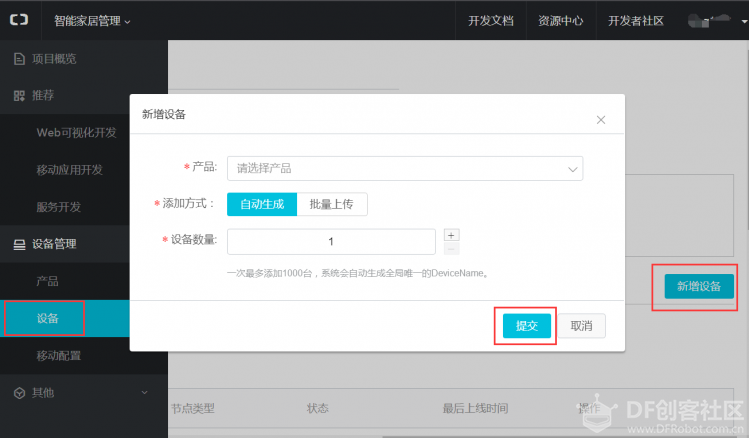This screenshot has height=438, width=749.
Task: Click 提交 to submit the device
Action: [x=526, y=326]
